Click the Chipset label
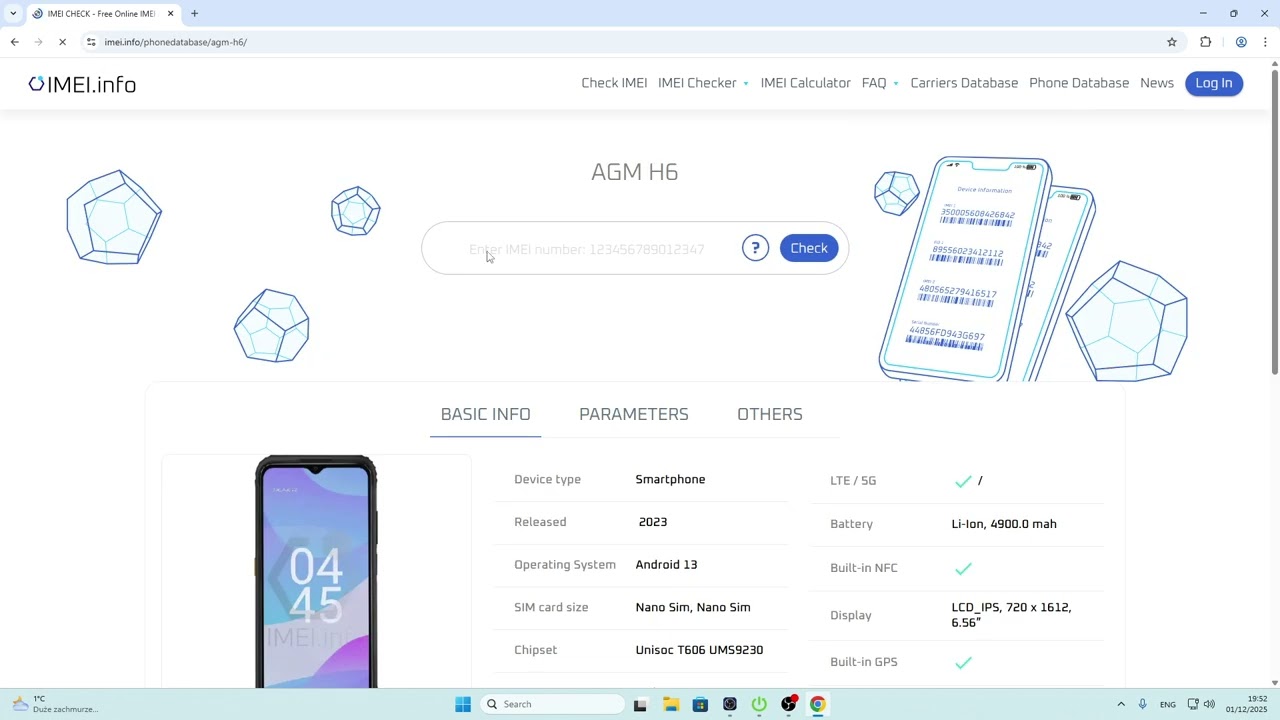 (535, 650)
